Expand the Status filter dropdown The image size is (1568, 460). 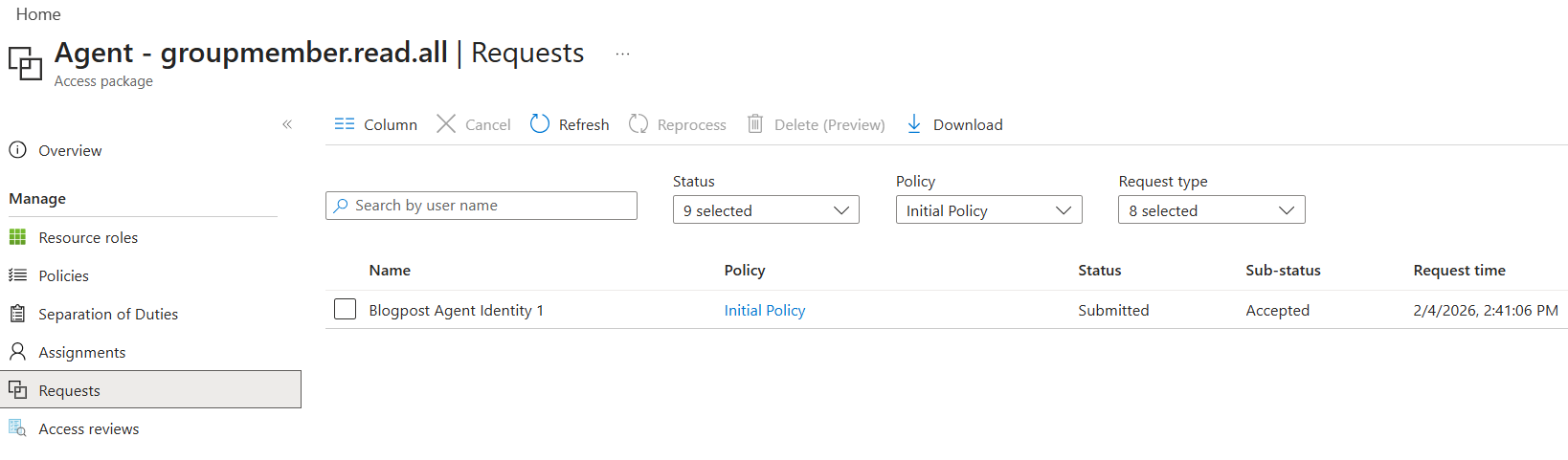pyautogui.click(x=766, y=210)
